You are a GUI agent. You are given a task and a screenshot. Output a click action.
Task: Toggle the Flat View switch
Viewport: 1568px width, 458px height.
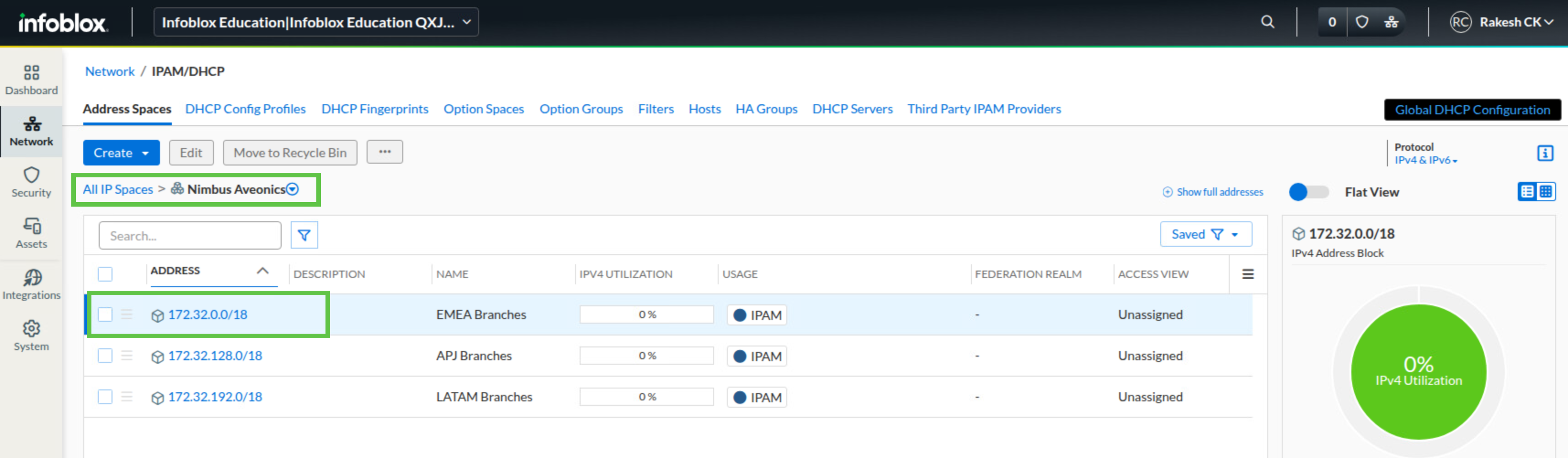point(1309,192)
